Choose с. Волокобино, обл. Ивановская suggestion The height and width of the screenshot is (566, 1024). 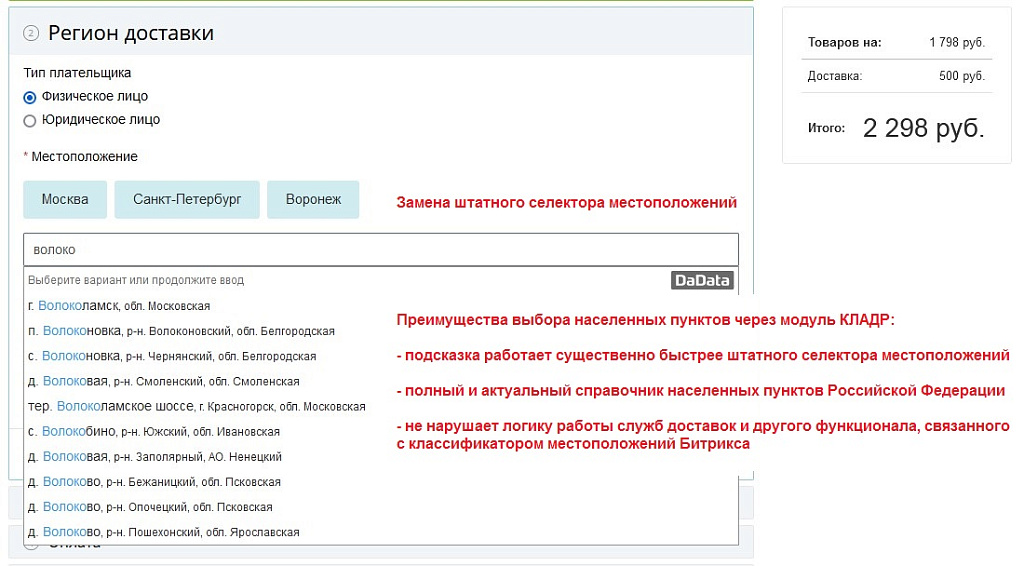click(154, 431)
